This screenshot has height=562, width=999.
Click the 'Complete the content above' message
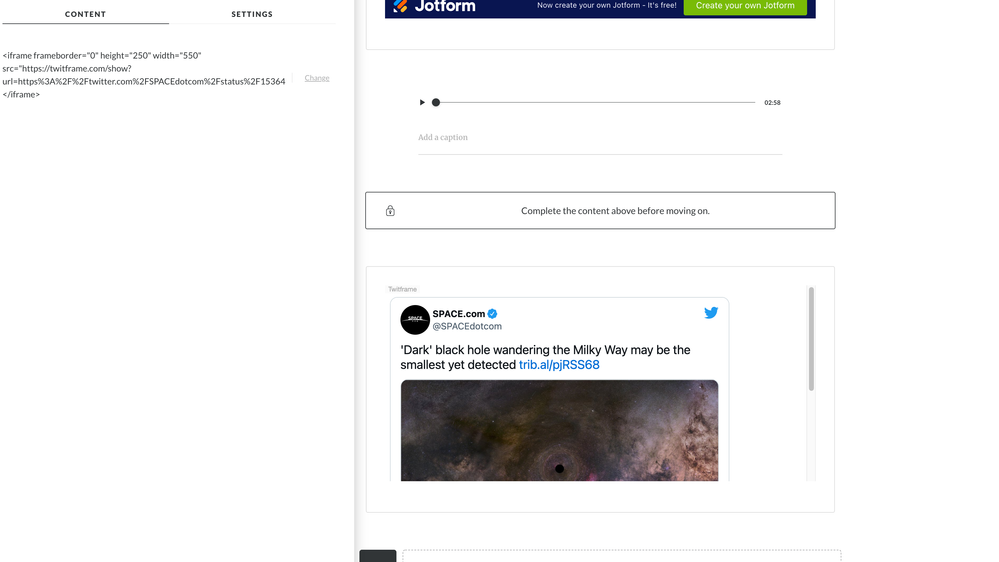[615, 211]
